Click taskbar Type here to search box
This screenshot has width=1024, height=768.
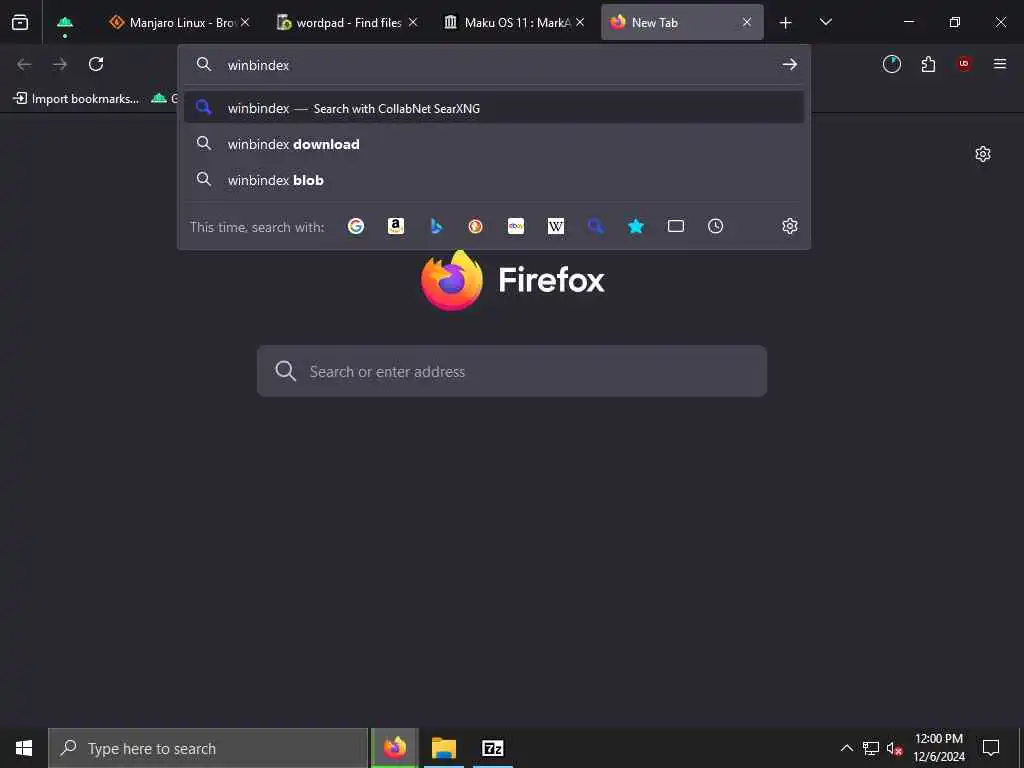208,748
